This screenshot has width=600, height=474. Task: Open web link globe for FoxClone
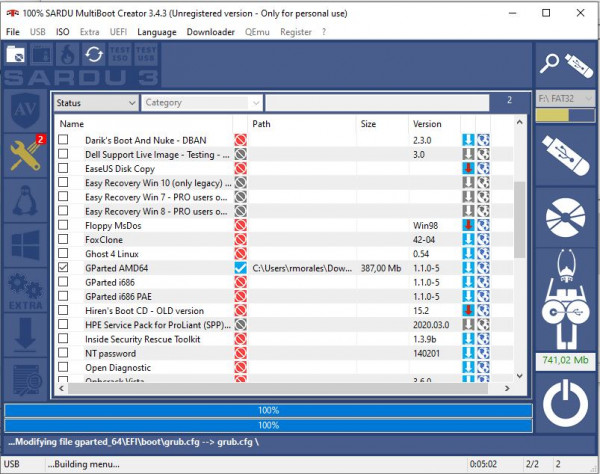point(483,239)
